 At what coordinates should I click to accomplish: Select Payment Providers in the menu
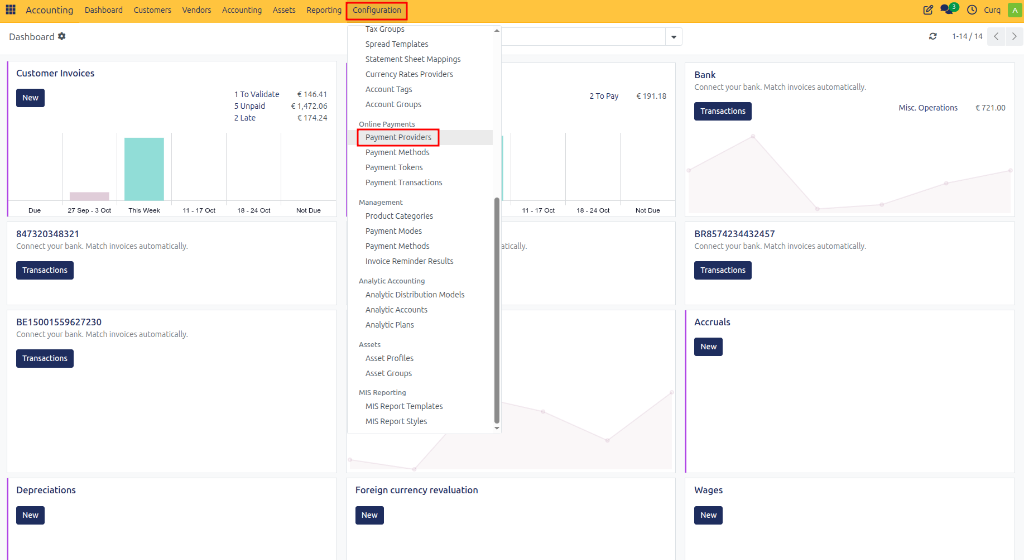(398, 137)
